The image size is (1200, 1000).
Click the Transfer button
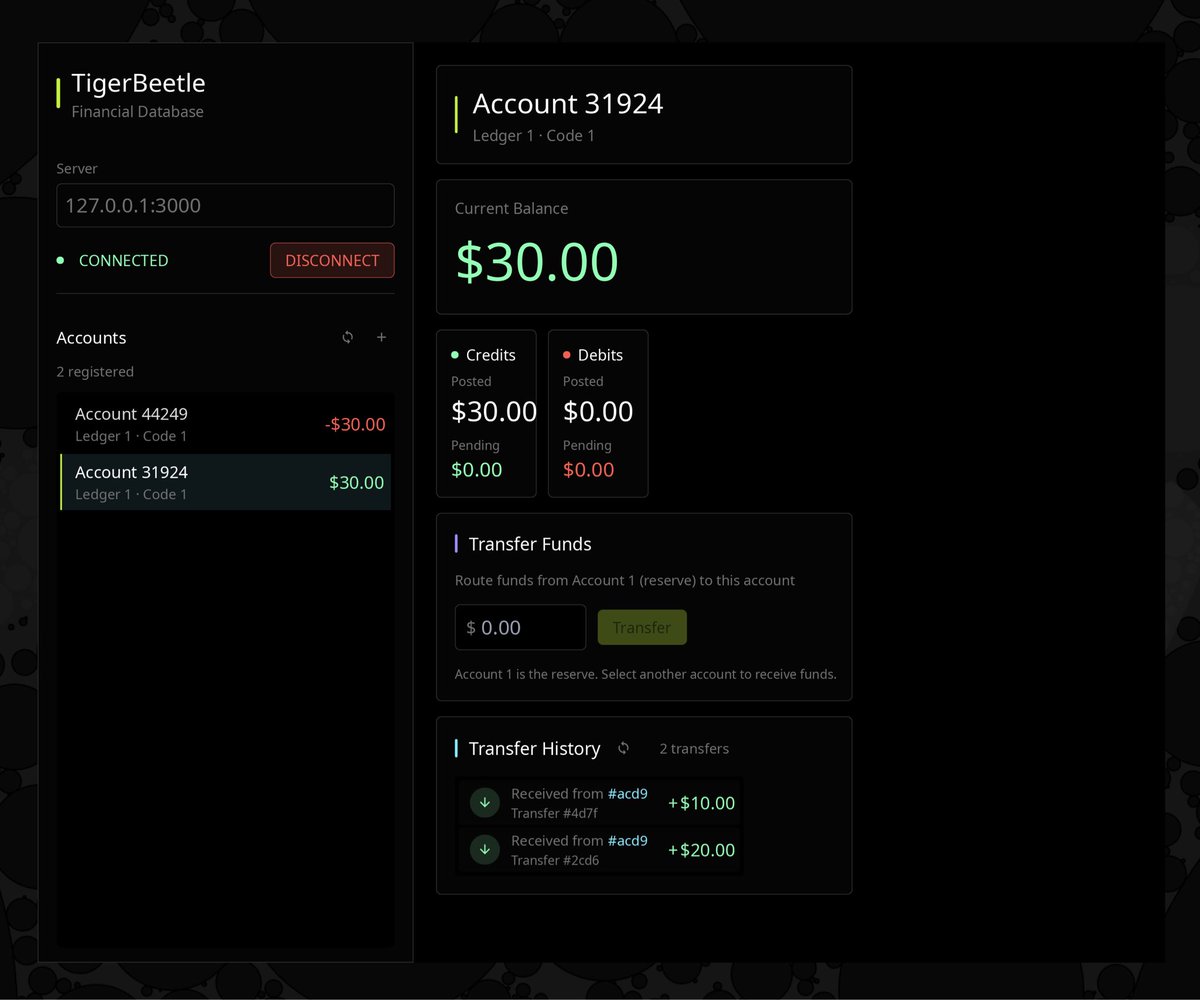642,627
